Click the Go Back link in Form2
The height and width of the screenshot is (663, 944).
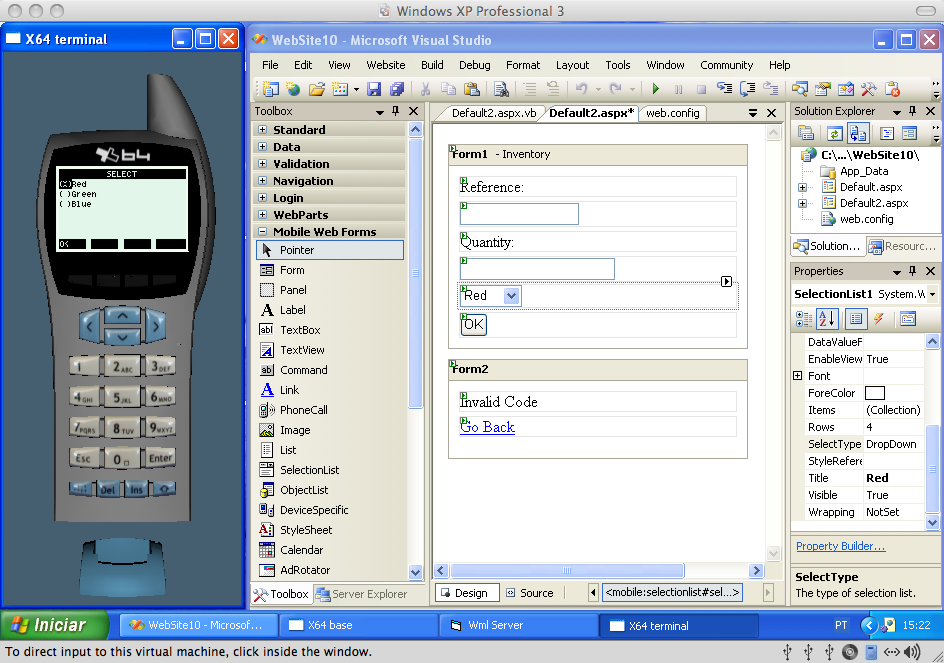[x=487, y=427]
